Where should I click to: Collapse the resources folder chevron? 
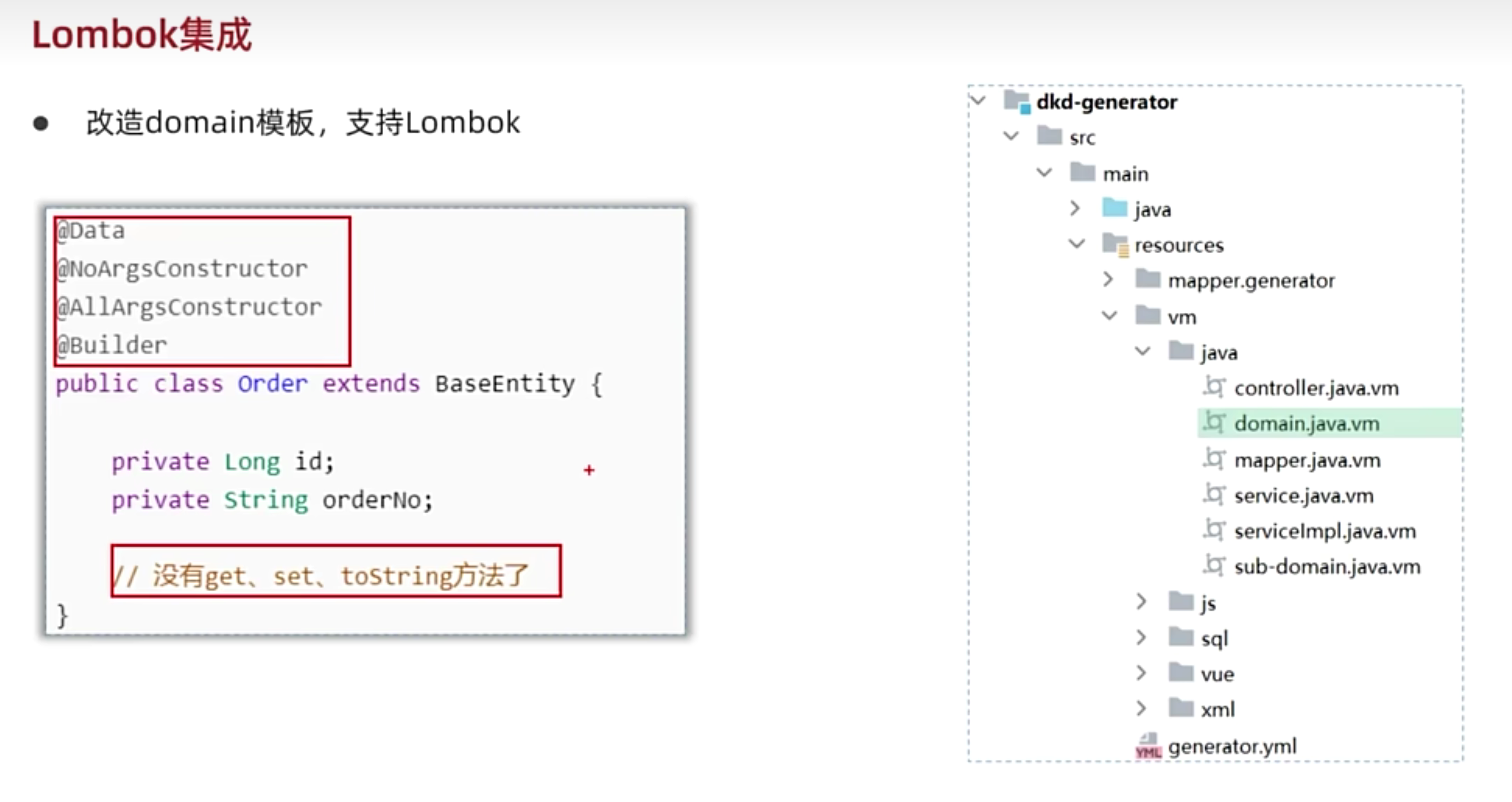[x=1078, y=244]
